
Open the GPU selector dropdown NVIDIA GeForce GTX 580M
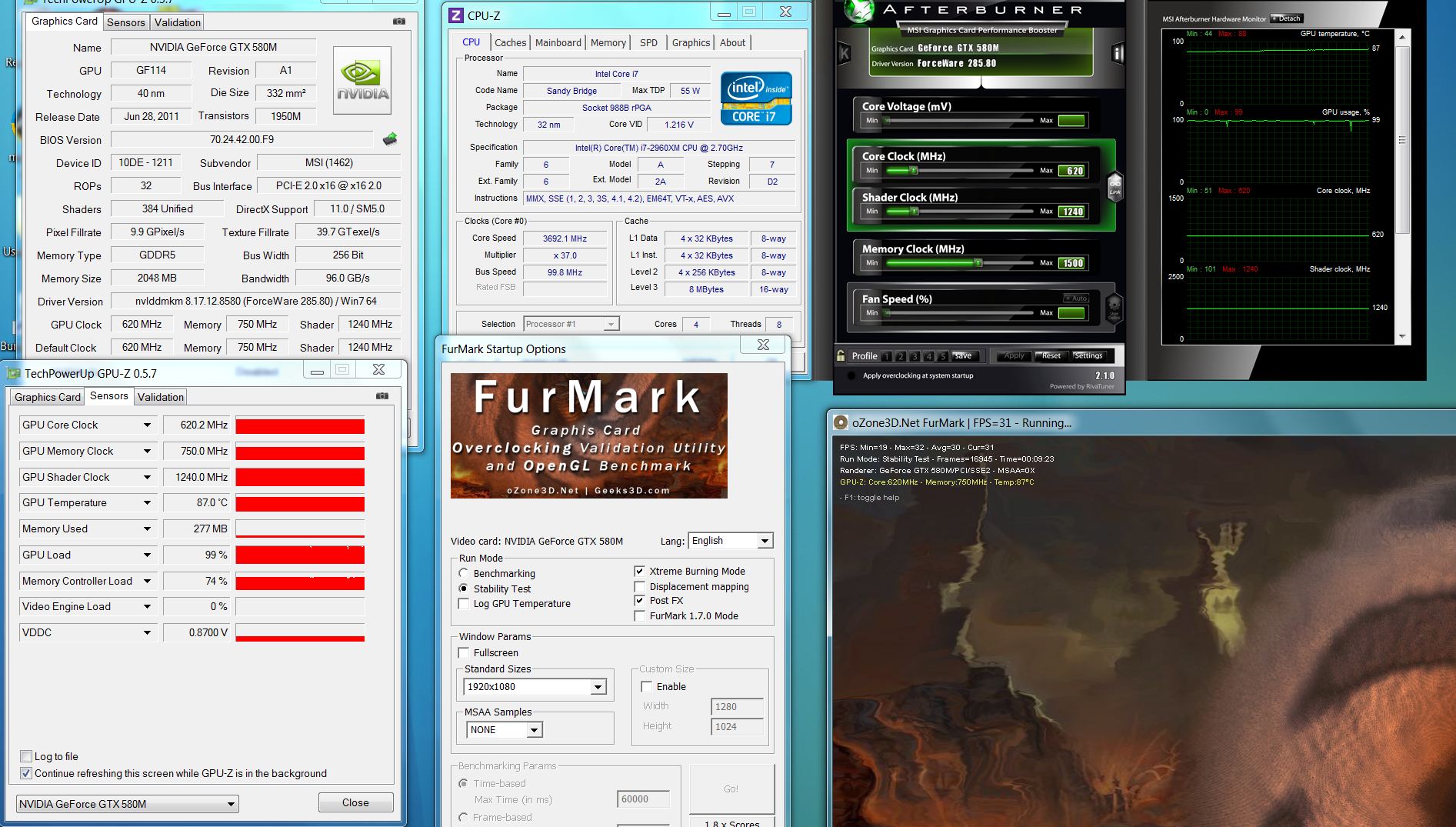pyautogui.click(x=127, y=804)
